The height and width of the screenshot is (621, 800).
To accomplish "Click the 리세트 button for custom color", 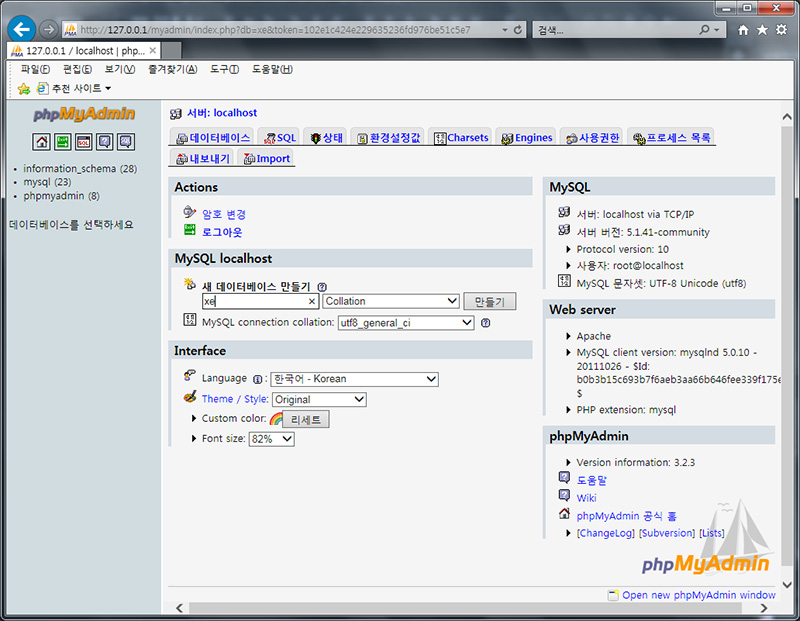I will [306, 419].
